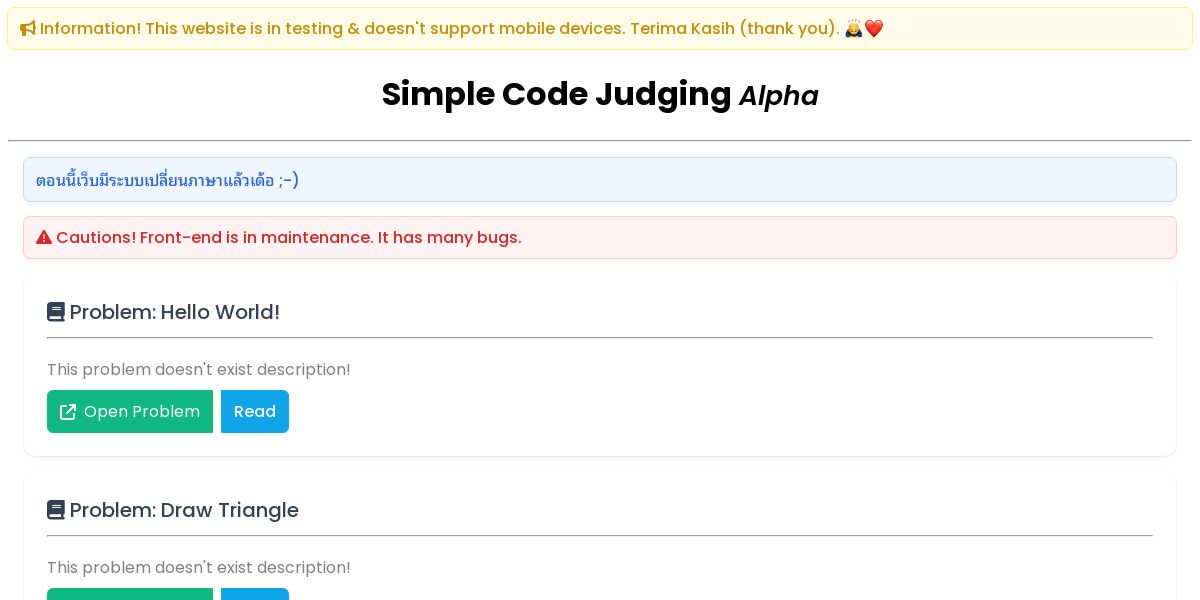Screen dimensions: 1200x600
Task: Click the blue Thai-language notice banner
Action: point(600,180)
